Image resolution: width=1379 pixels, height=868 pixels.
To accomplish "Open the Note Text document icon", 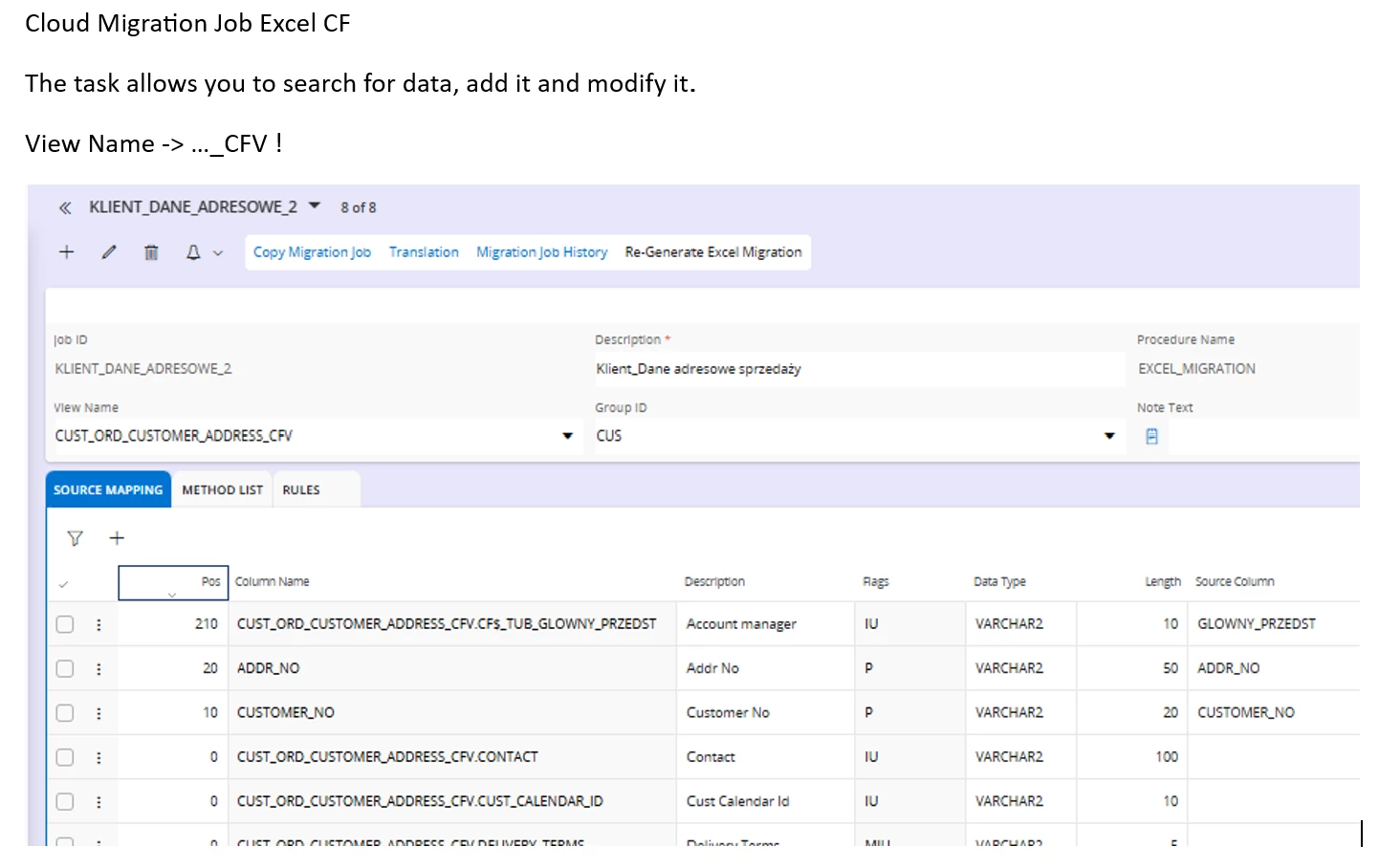I will 1151,436.
